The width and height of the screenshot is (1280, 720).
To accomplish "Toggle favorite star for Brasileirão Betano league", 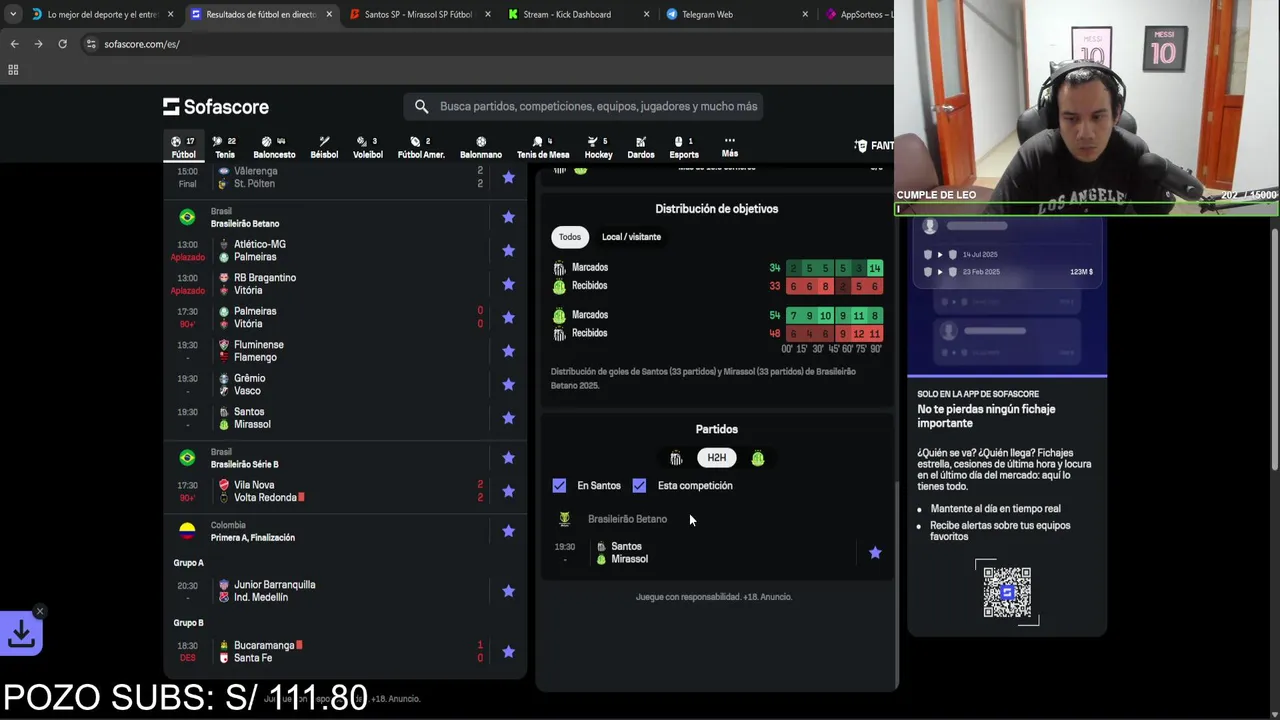I will click(x=508, y=217).
